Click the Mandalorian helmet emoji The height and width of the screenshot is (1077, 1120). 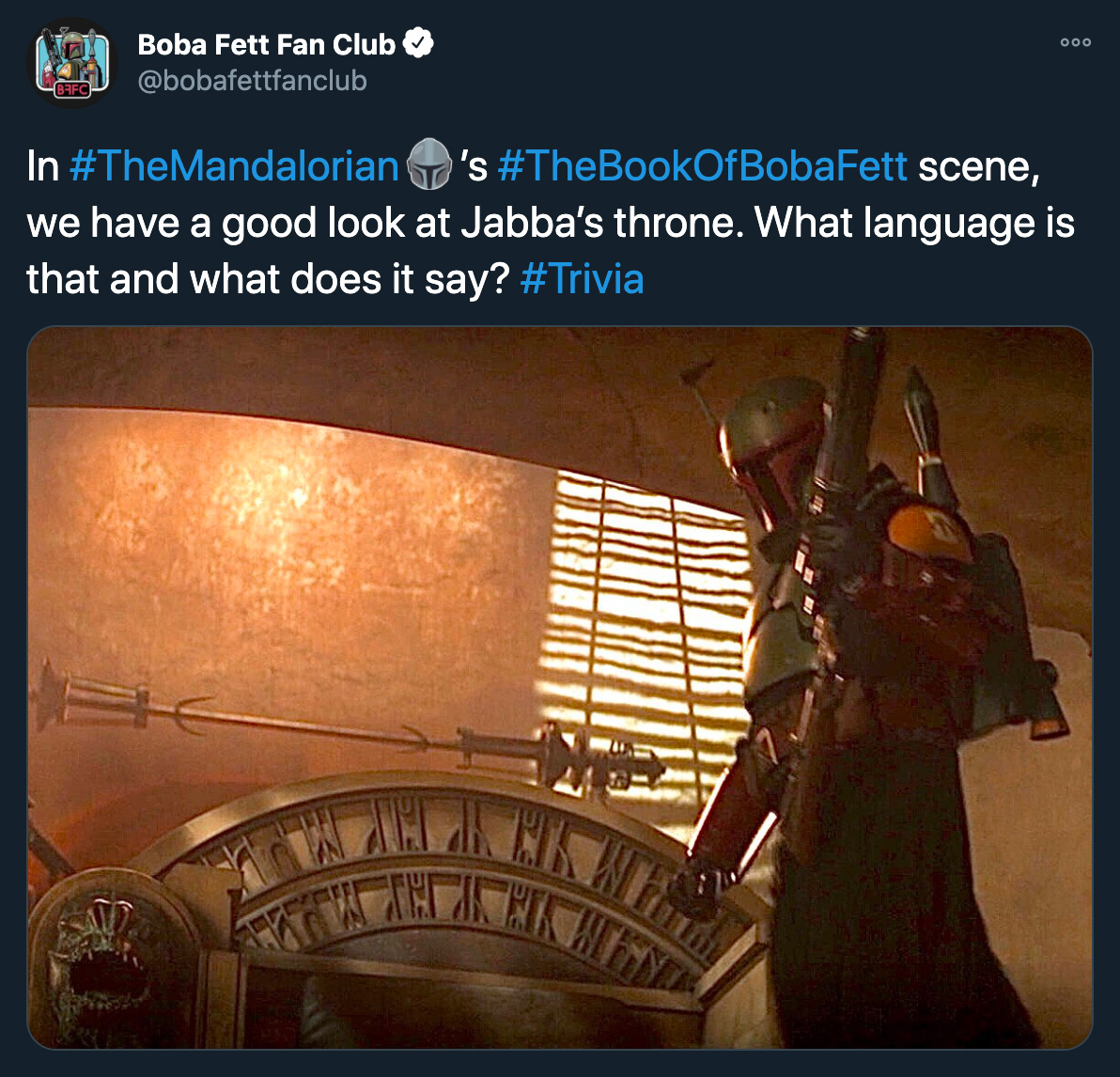(x=429, y=164)
